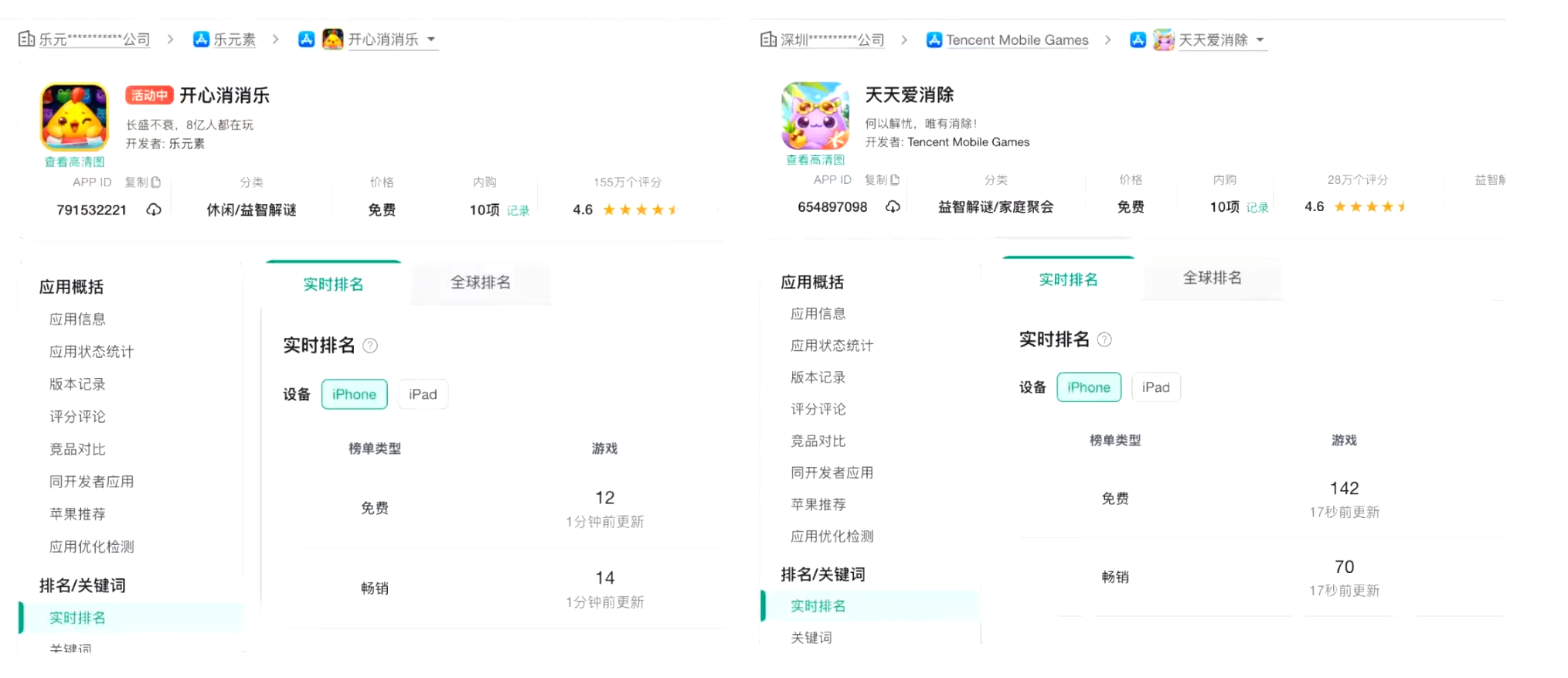Open the 开心消消乐 breadcrumb dropdown

(x=431, y=39)
